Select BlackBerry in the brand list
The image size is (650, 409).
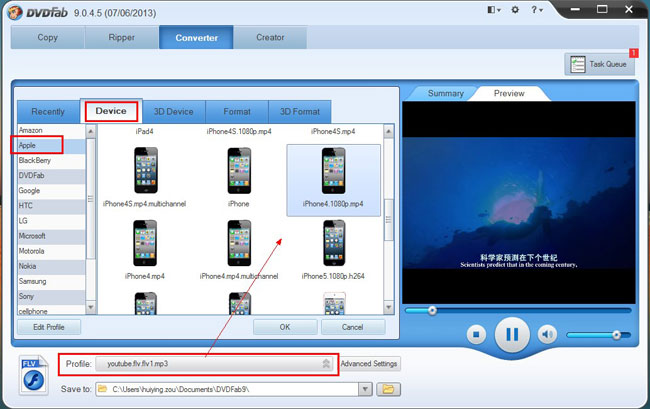[51, 160]
